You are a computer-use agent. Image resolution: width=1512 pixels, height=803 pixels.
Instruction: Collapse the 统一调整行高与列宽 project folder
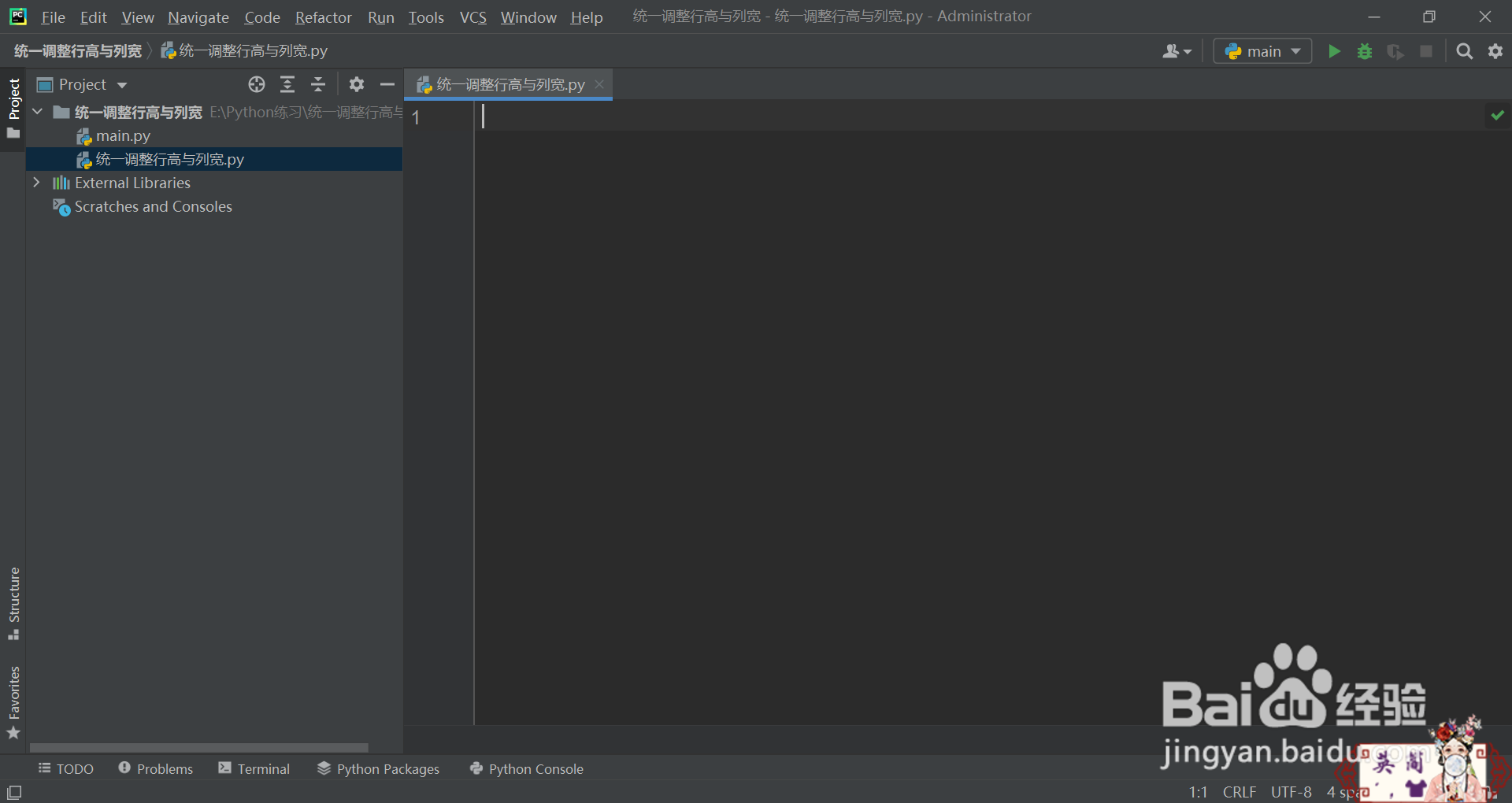[36, 111]
